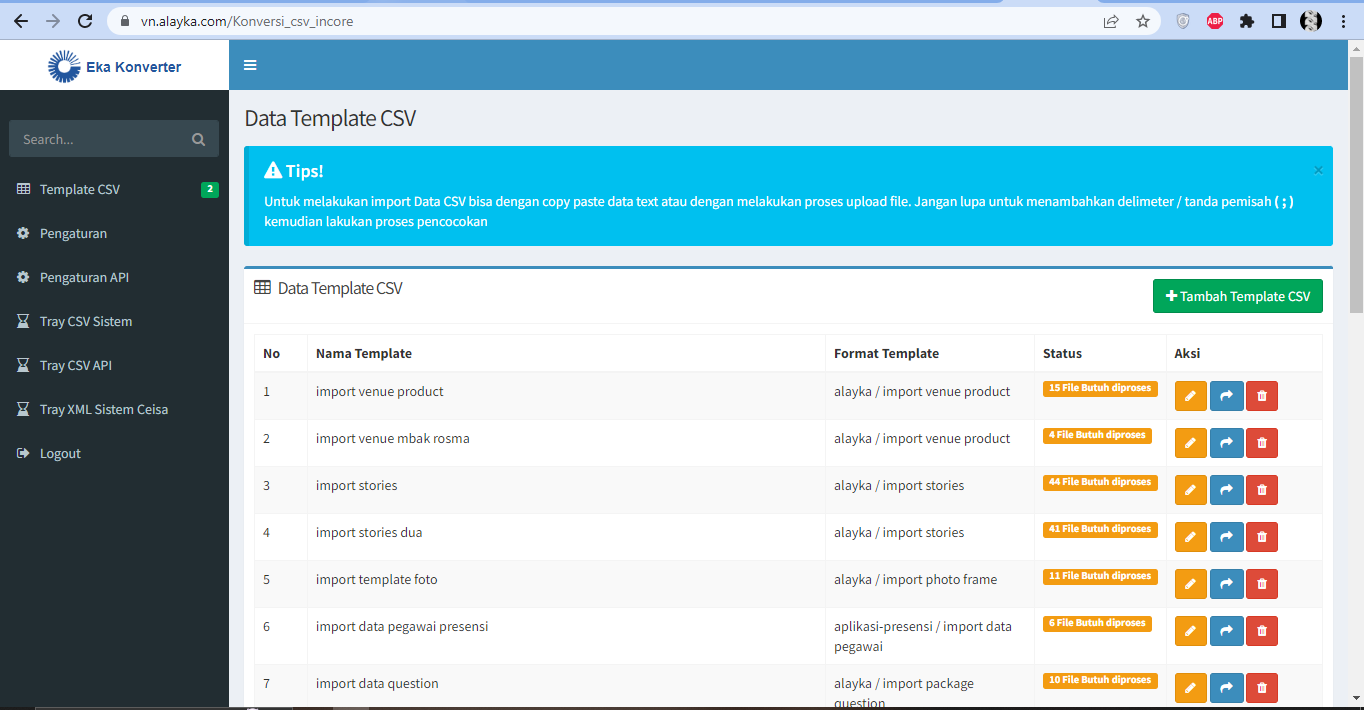Click the '4 File Butuh diproses' badge
The width and height of the screenshot is (1364, 710).
[1097, 435]
